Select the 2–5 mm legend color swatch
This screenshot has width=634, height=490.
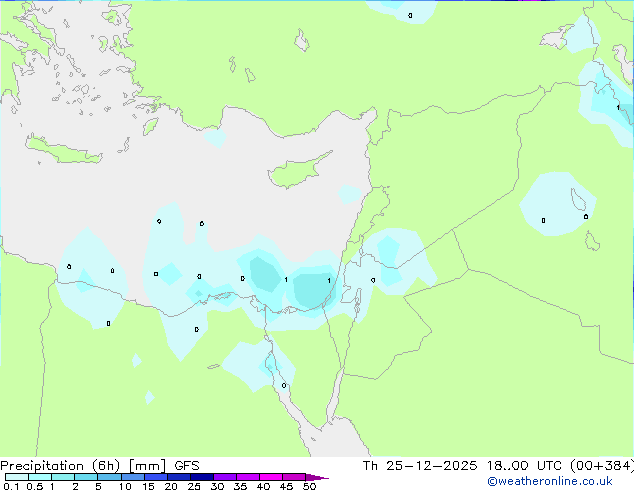point(86,477)
